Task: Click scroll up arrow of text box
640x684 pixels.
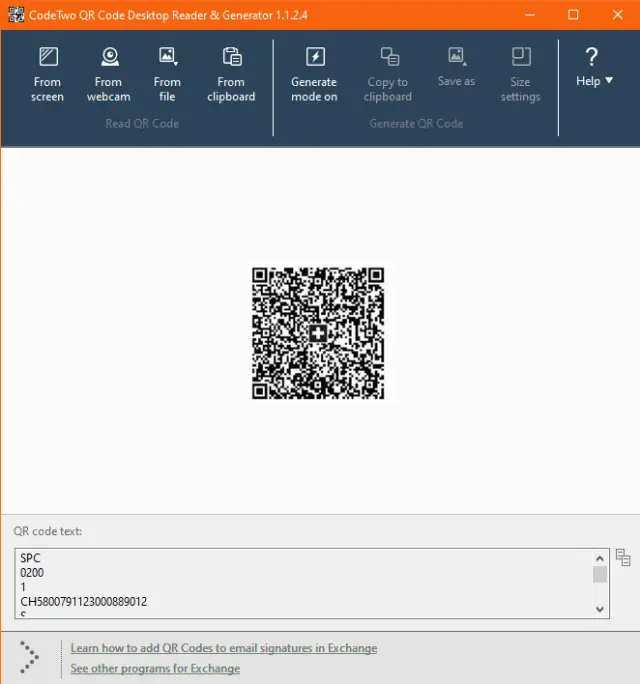Action: [x=600, y=558]
